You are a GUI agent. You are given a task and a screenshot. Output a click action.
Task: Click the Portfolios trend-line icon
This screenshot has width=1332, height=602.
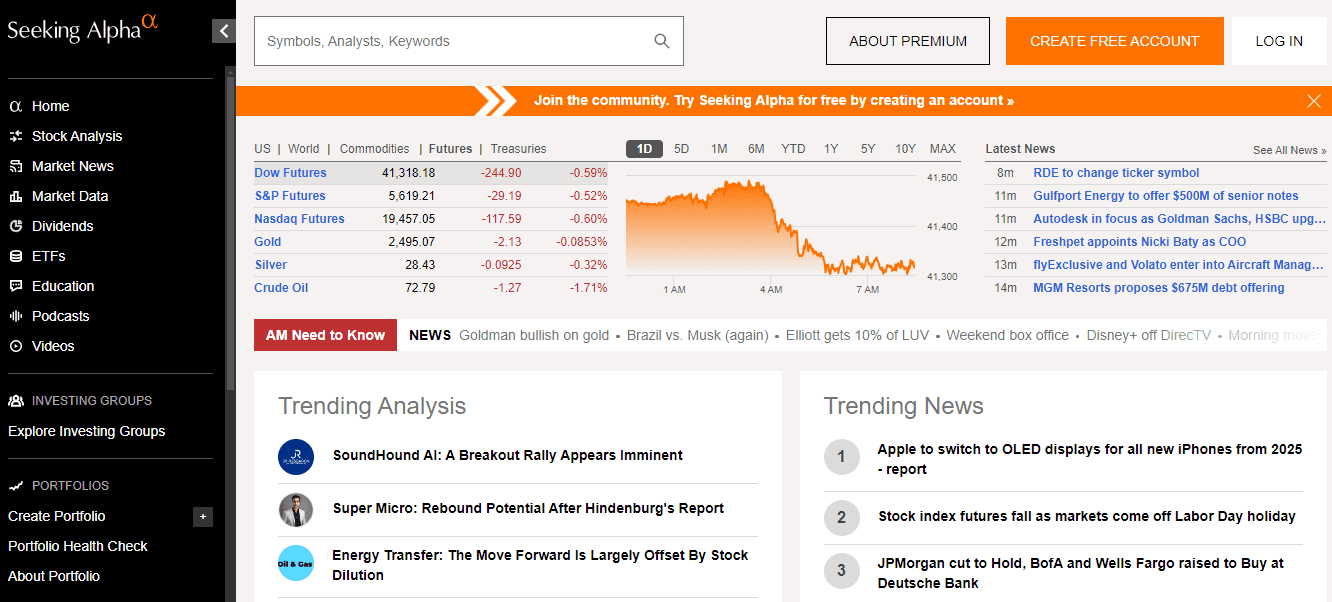pyautogui.click(x=16, y=486)
